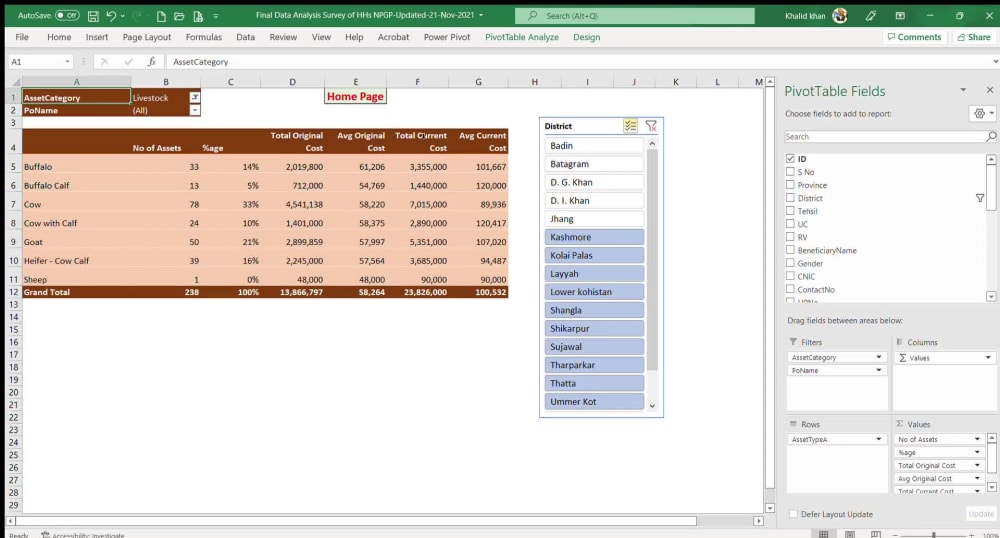Click the Insert Function fx icon
1000x538 pixels.
tap(152, 62)
